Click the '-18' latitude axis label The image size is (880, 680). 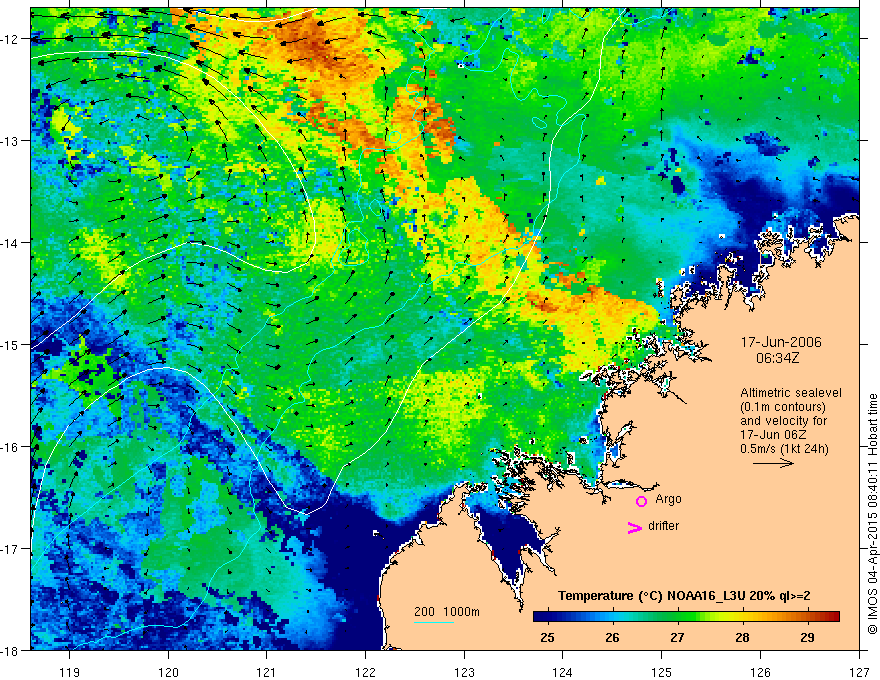(x=10, y=650)
